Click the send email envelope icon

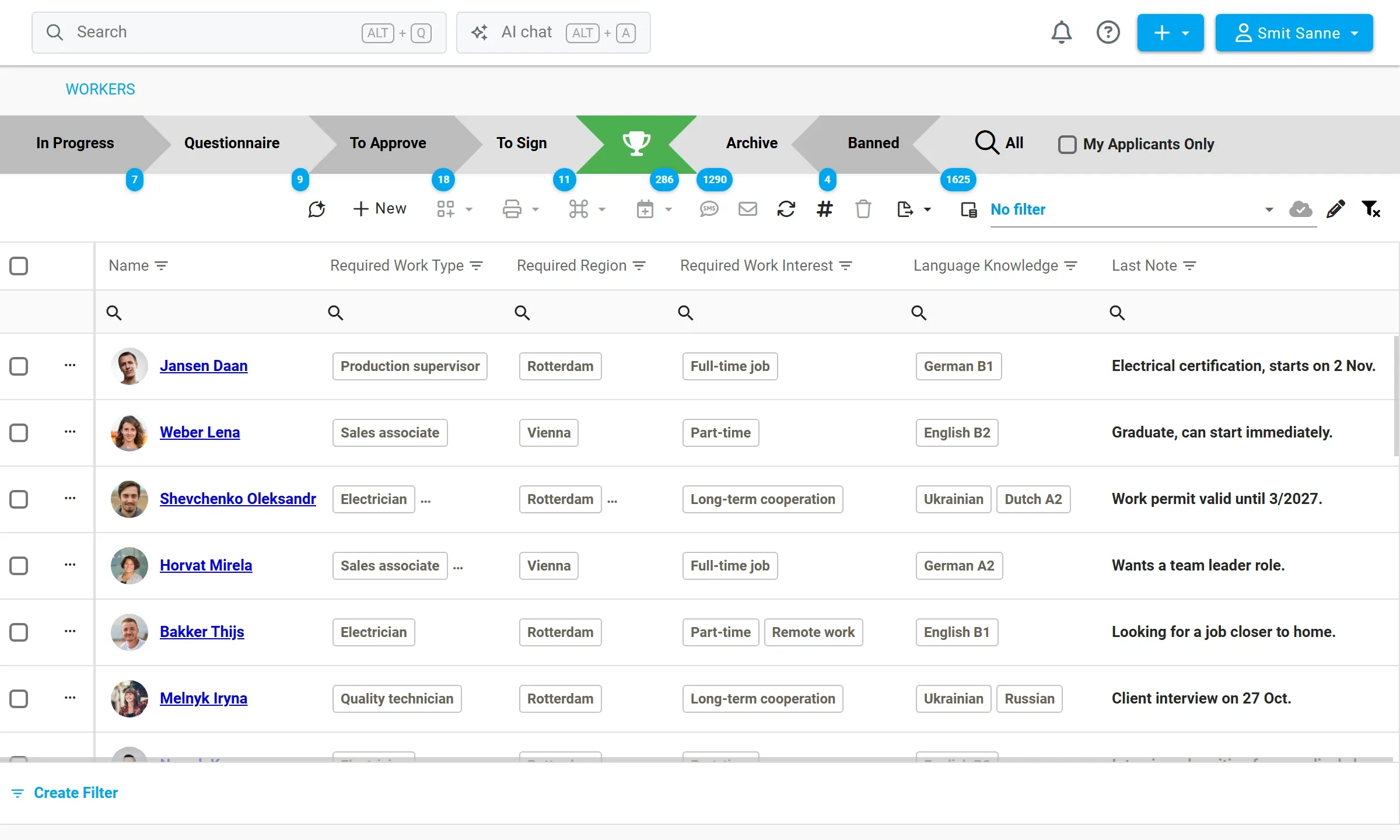[747, 209]
